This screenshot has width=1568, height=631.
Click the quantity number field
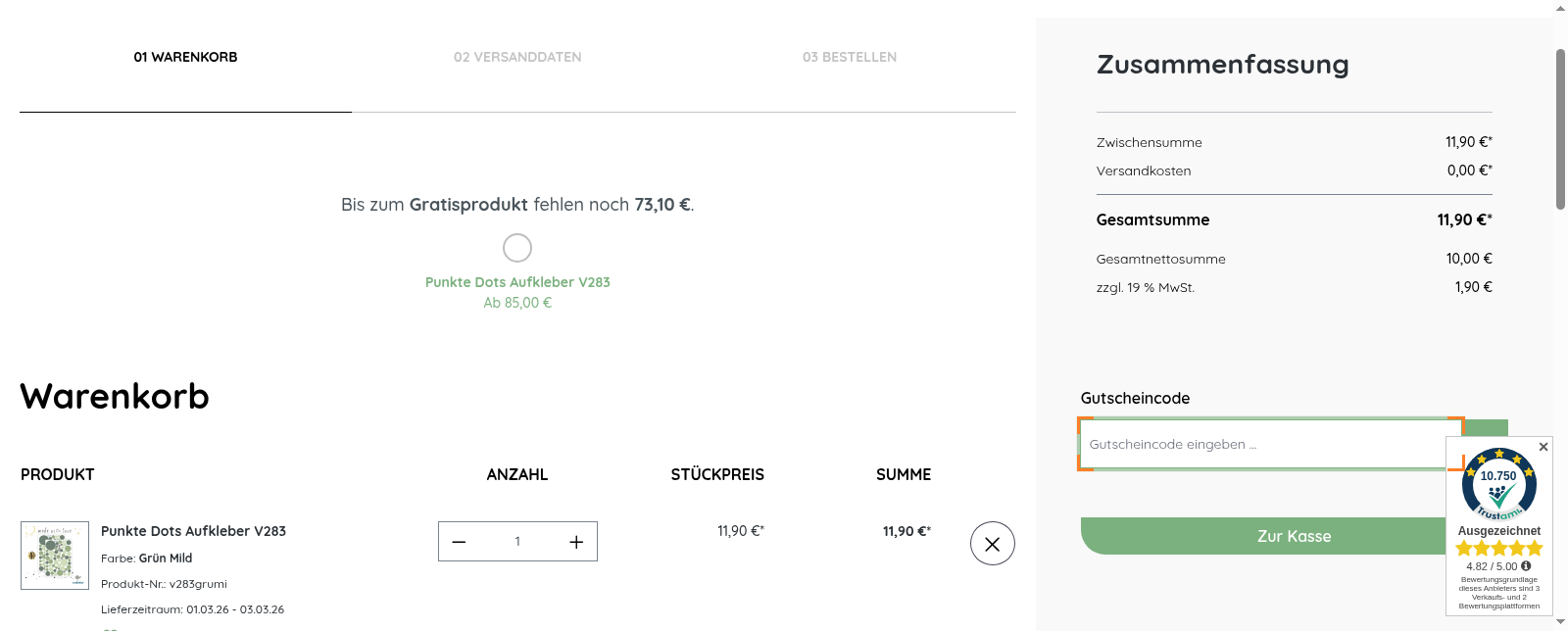(517, 542)
